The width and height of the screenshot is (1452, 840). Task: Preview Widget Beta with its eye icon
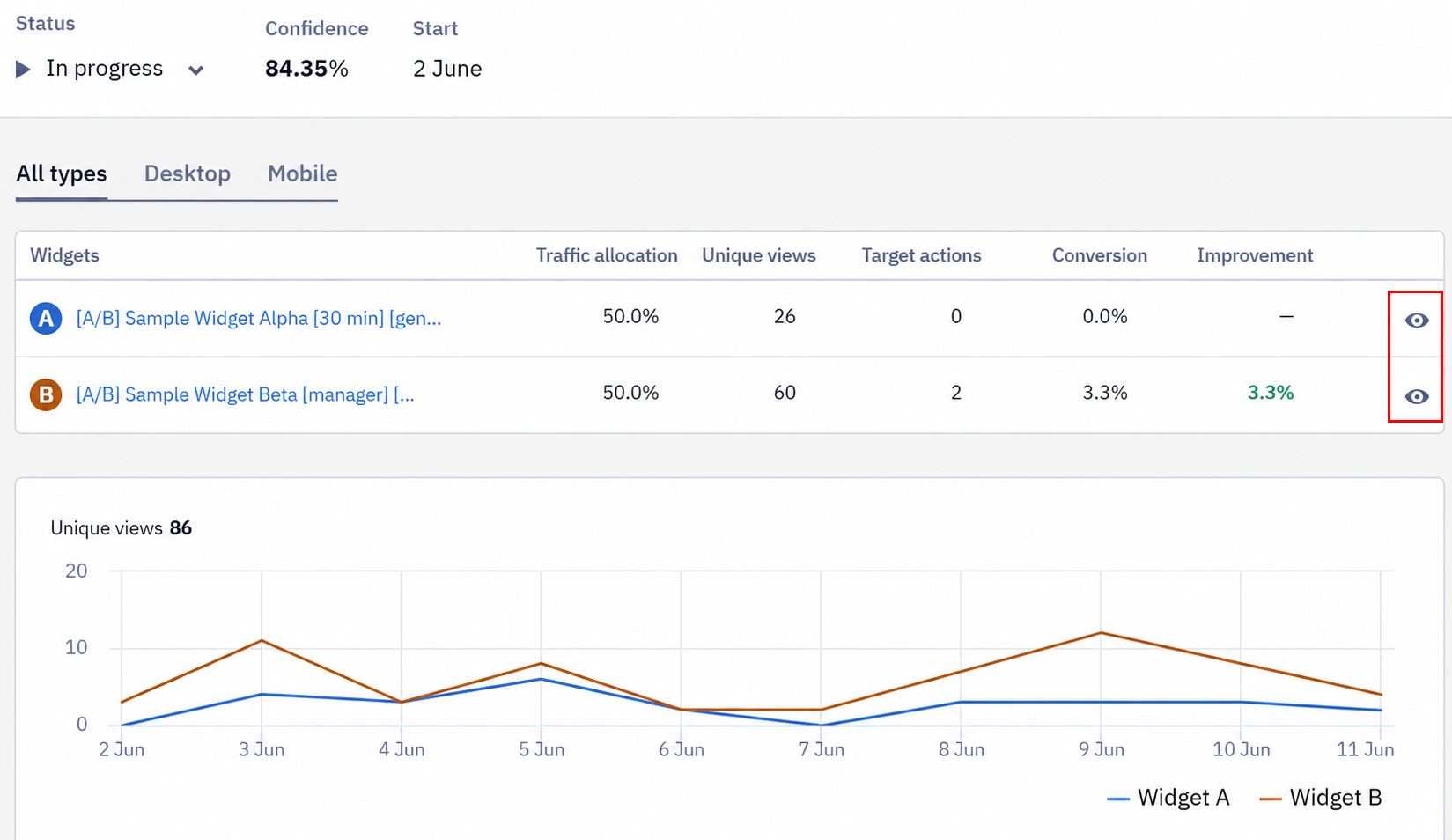point(1416,397)
